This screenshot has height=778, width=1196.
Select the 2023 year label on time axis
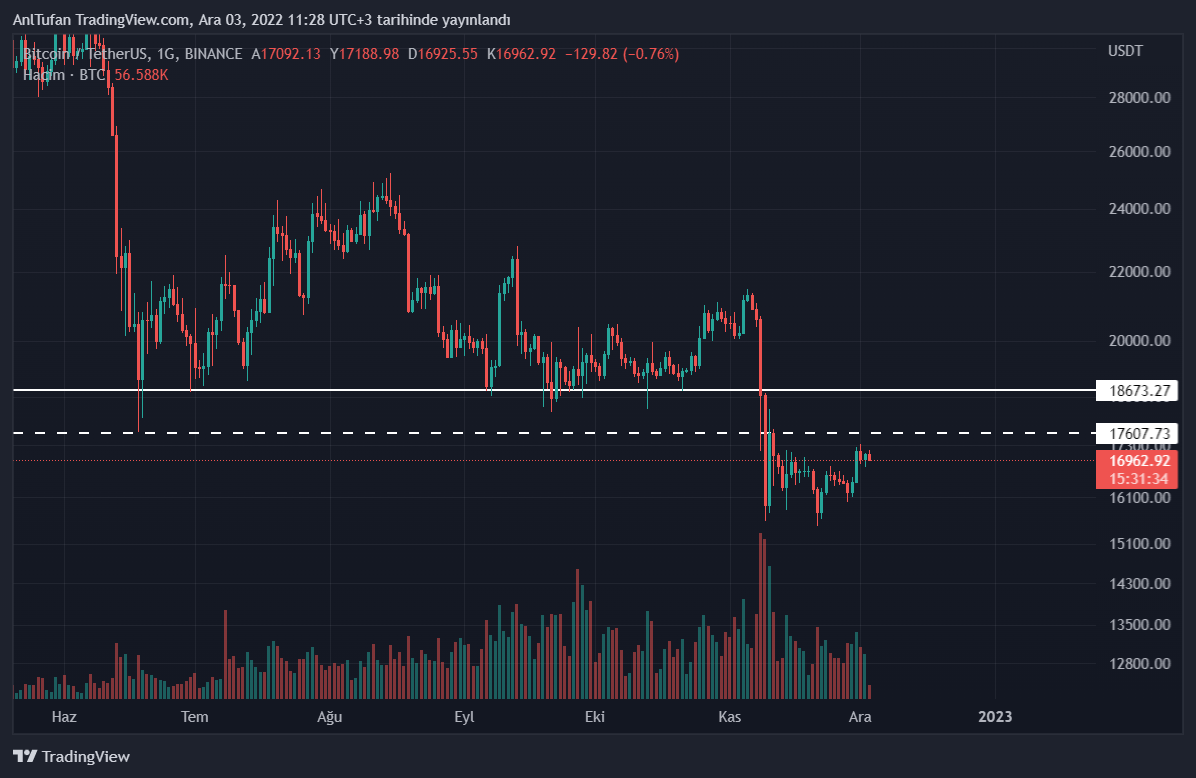[995, 717]
